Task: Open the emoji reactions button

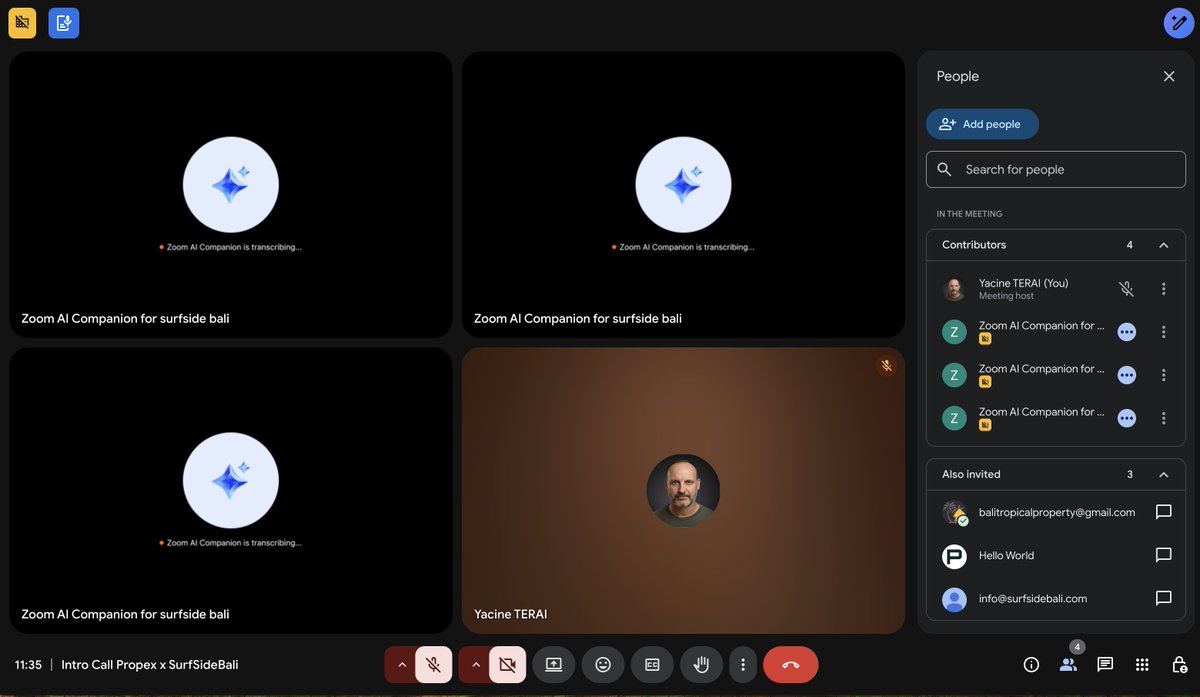Action: (603, 665)
